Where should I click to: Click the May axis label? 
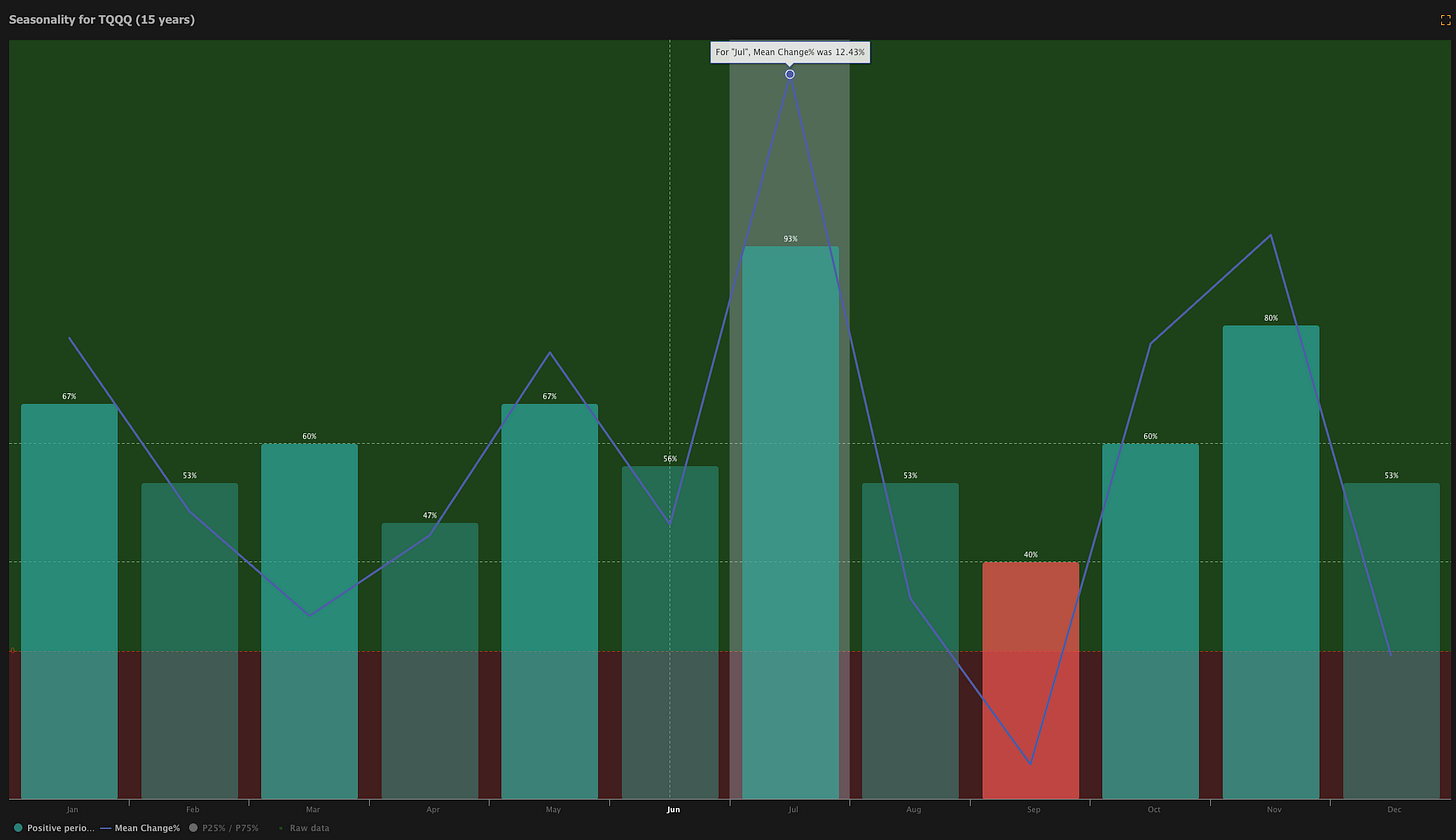pos(553,809)
